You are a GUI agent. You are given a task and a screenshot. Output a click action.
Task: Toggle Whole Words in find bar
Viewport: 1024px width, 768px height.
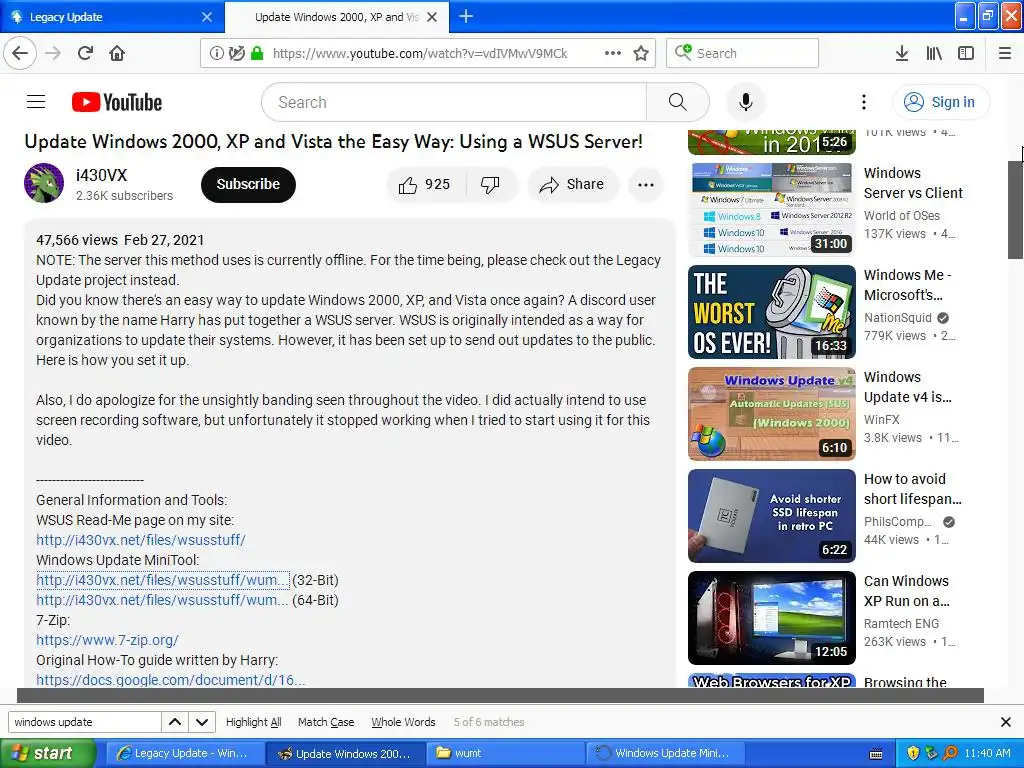pyautogui.click(x=403, y=722)
